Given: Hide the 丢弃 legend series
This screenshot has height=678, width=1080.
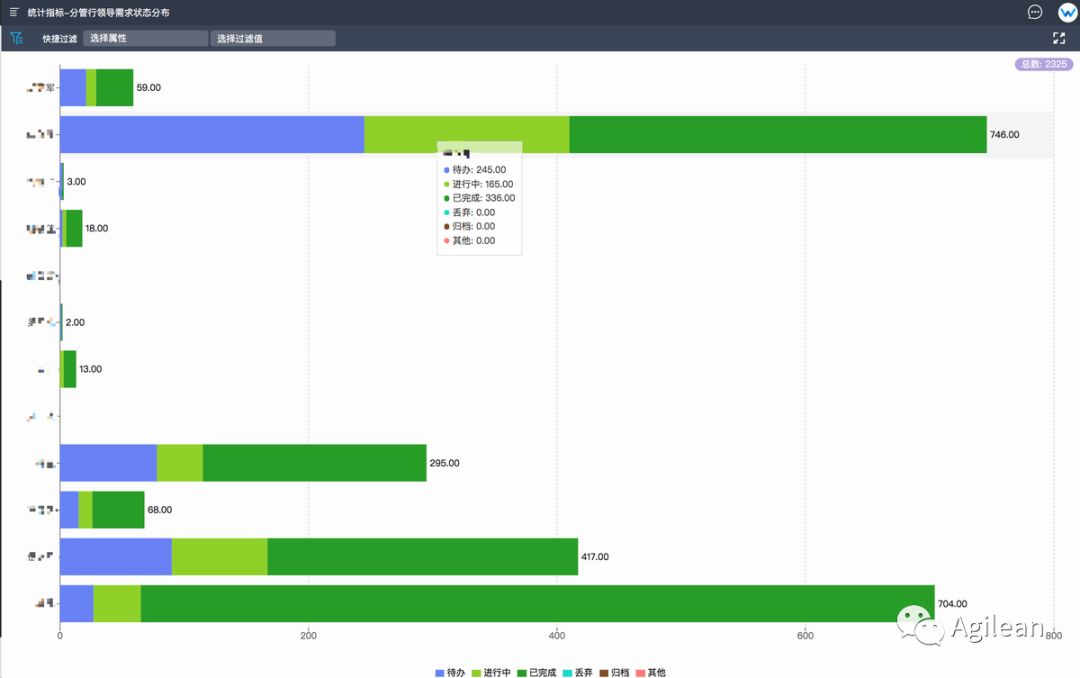Looking at the screenshot, I should [x=577, y=672].
